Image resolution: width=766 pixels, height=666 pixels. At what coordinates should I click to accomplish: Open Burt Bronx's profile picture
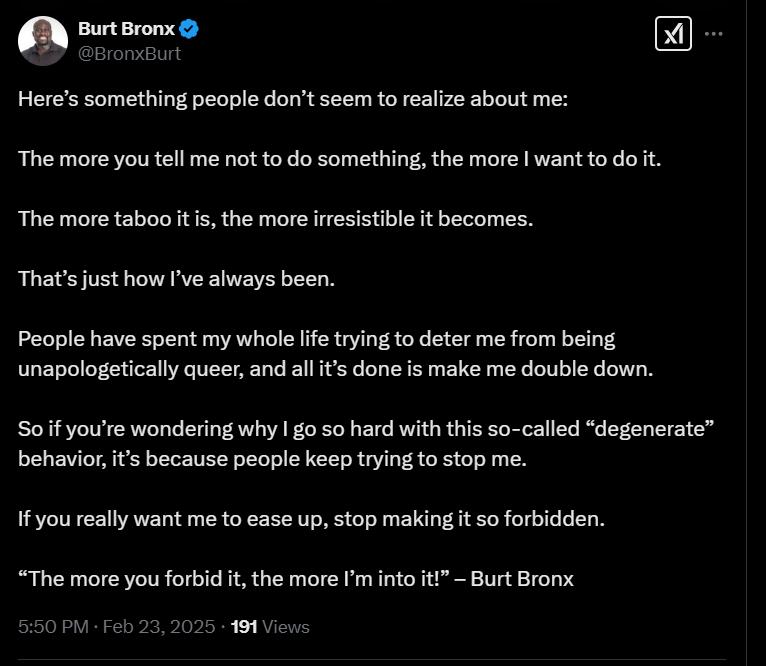tap(43, 41)
